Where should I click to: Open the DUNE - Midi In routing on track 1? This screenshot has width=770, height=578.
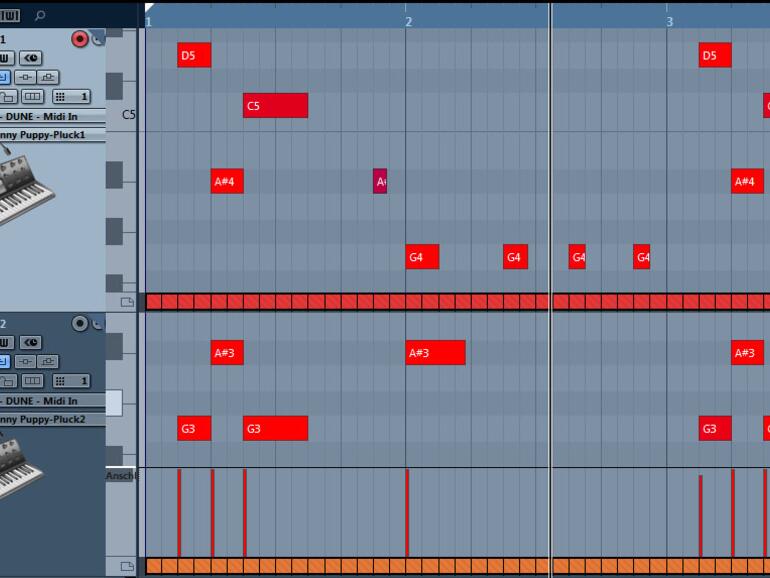53,116
